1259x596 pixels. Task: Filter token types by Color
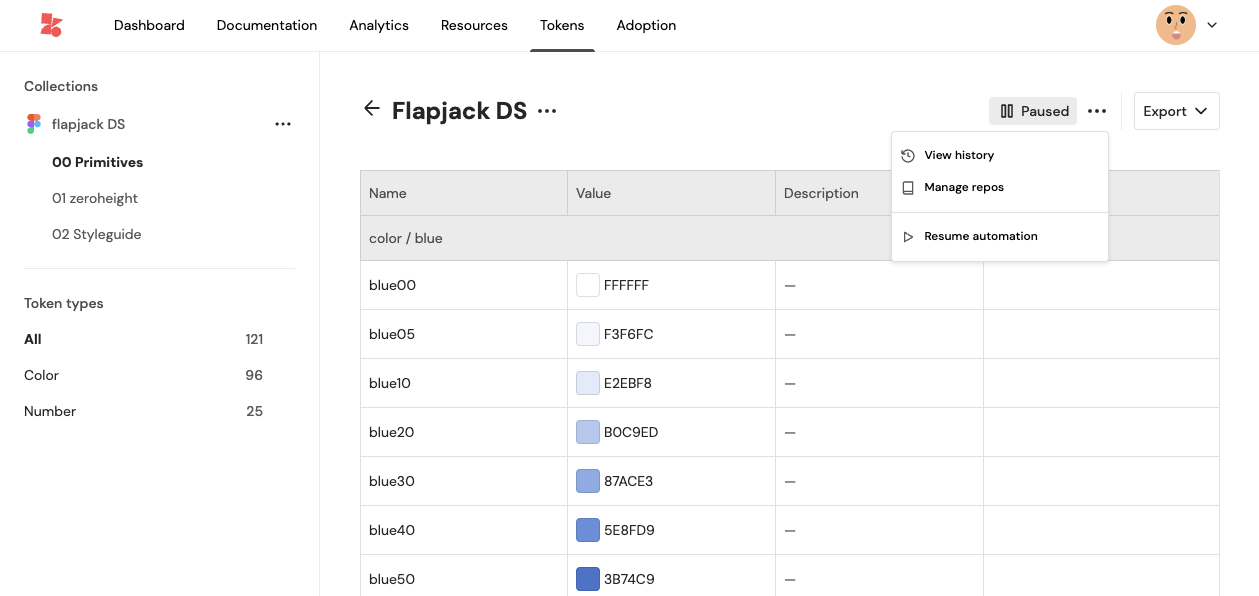pyautogui.click(x=42, y=375)
